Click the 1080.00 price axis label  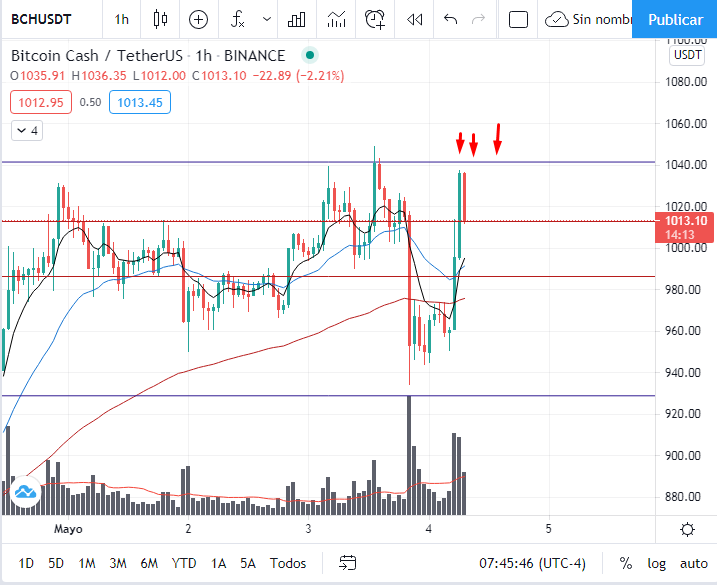[x=686, y=82]
